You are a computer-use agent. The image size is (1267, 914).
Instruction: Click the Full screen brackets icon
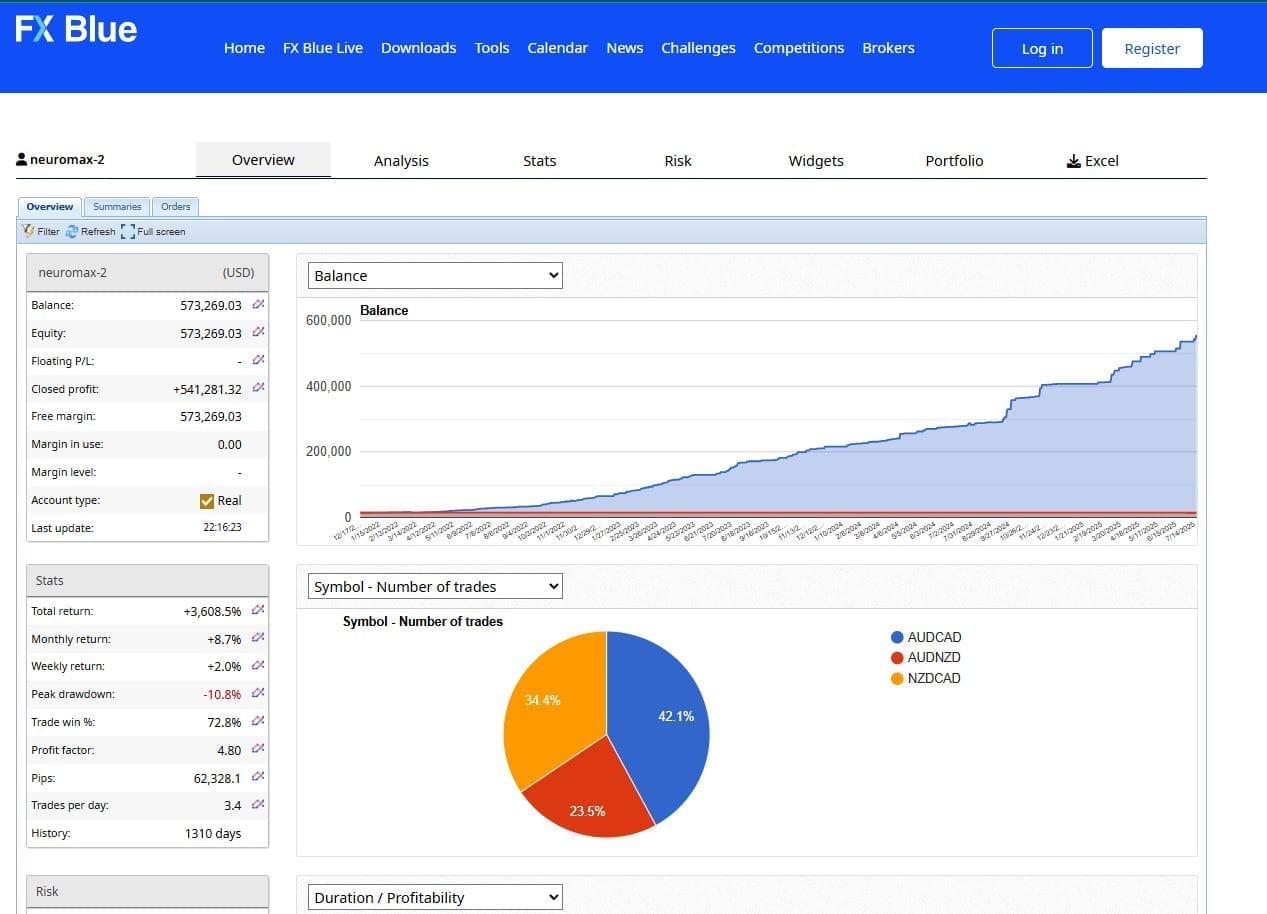(x=128, y=231)
